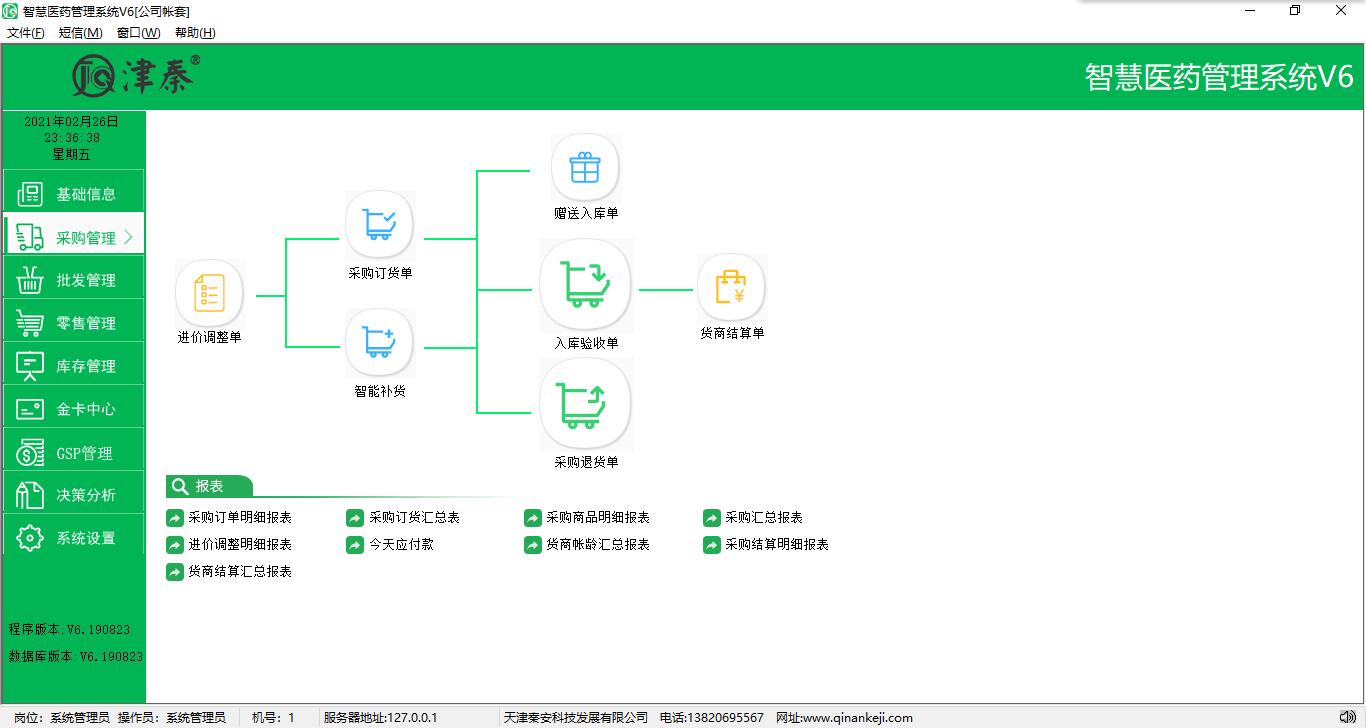Click the 采购退货单 purchase return icon
The height and width of the screenshot is (728, 1366).
pos(585,405)
